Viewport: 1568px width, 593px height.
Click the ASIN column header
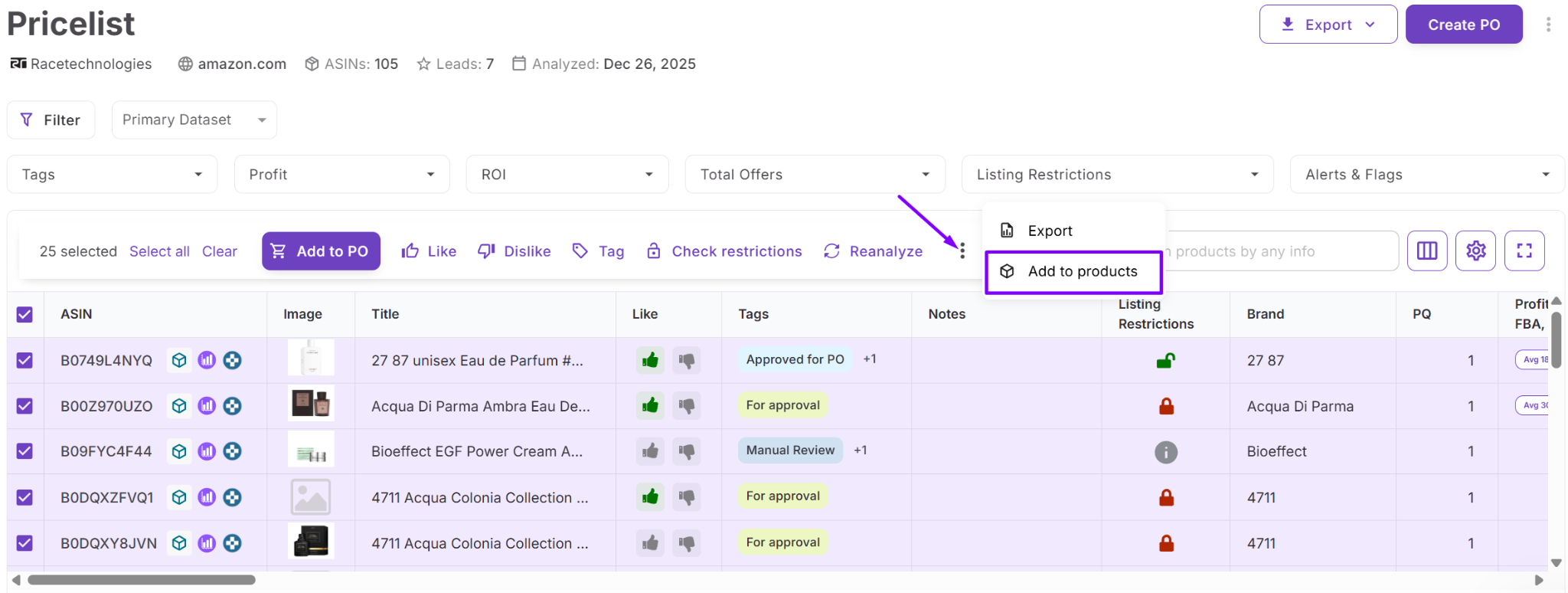pos(77,314)
